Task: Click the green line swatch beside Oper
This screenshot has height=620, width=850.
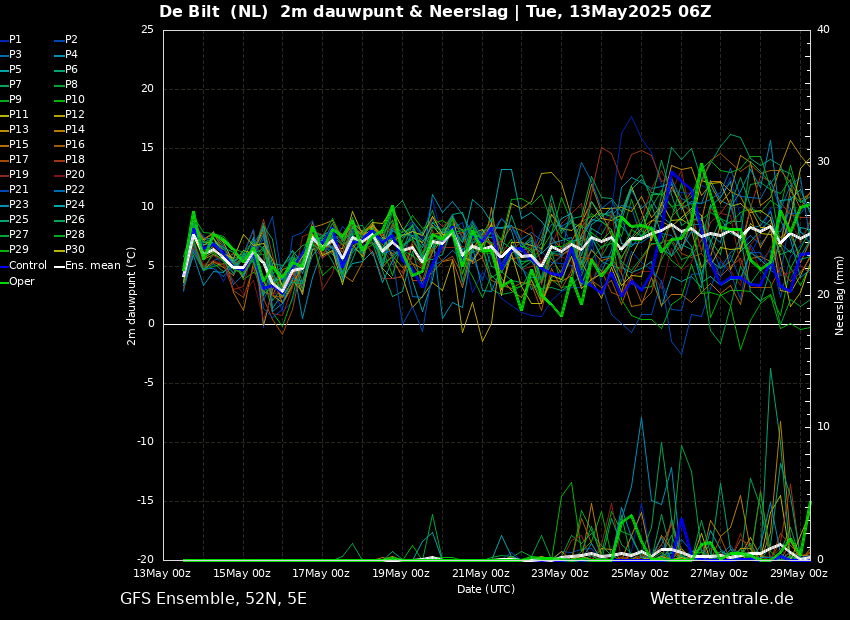Action: click(4, 282)
